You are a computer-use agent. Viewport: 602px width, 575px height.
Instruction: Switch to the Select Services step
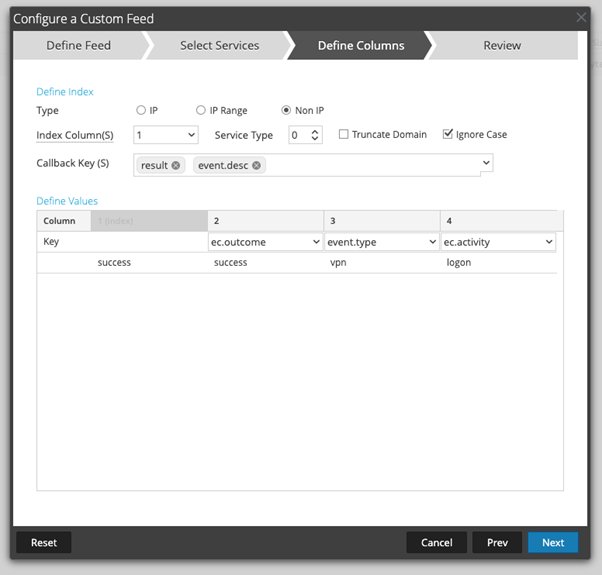coord(219,45)
